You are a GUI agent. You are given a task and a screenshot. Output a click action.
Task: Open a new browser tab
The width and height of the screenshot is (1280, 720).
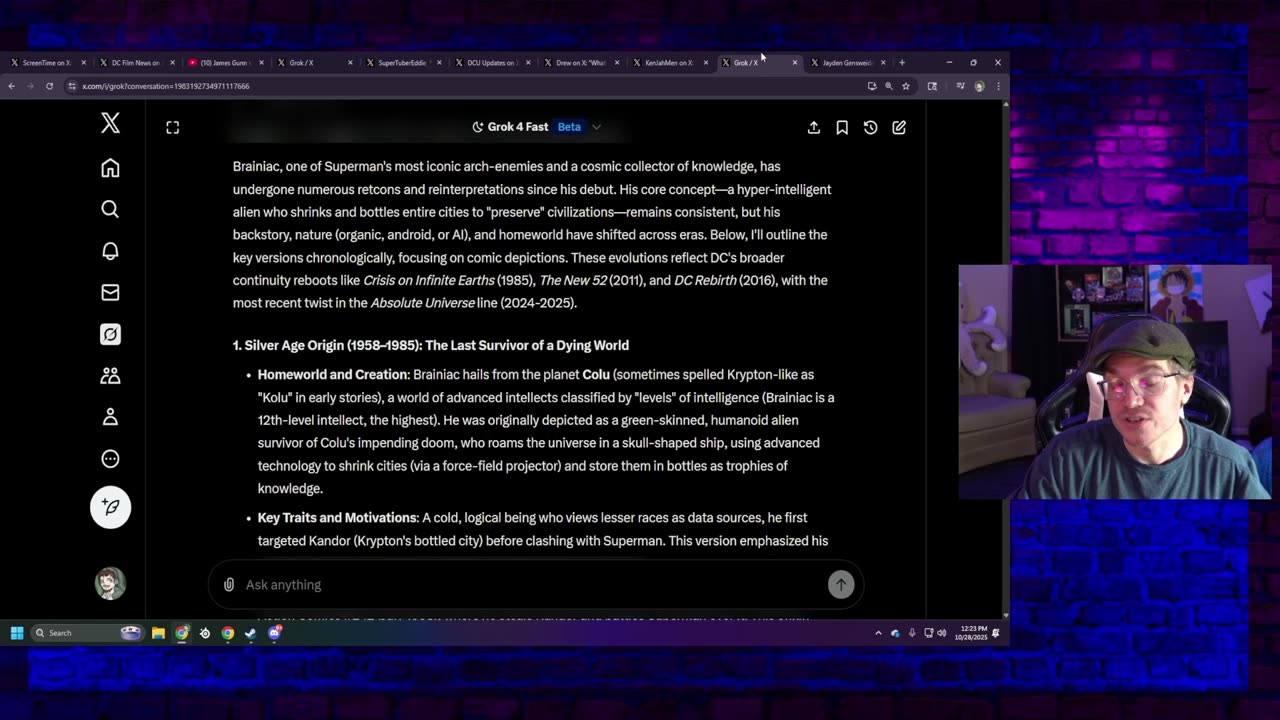(902, 63)
